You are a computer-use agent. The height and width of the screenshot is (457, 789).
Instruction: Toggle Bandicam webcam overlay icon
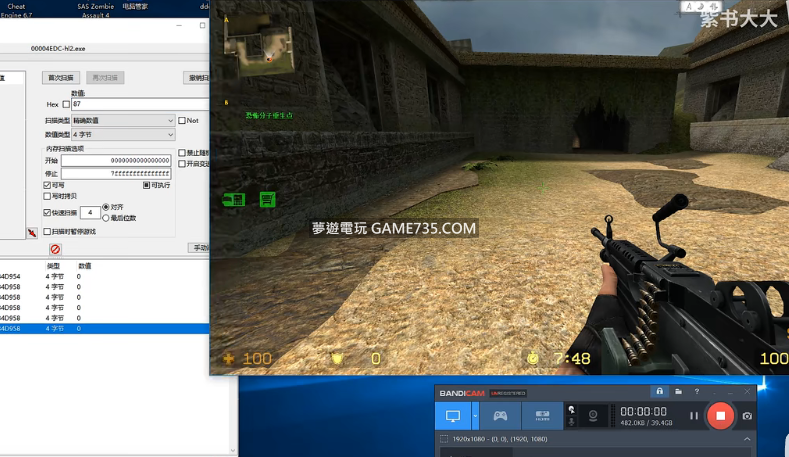[593, 416]
